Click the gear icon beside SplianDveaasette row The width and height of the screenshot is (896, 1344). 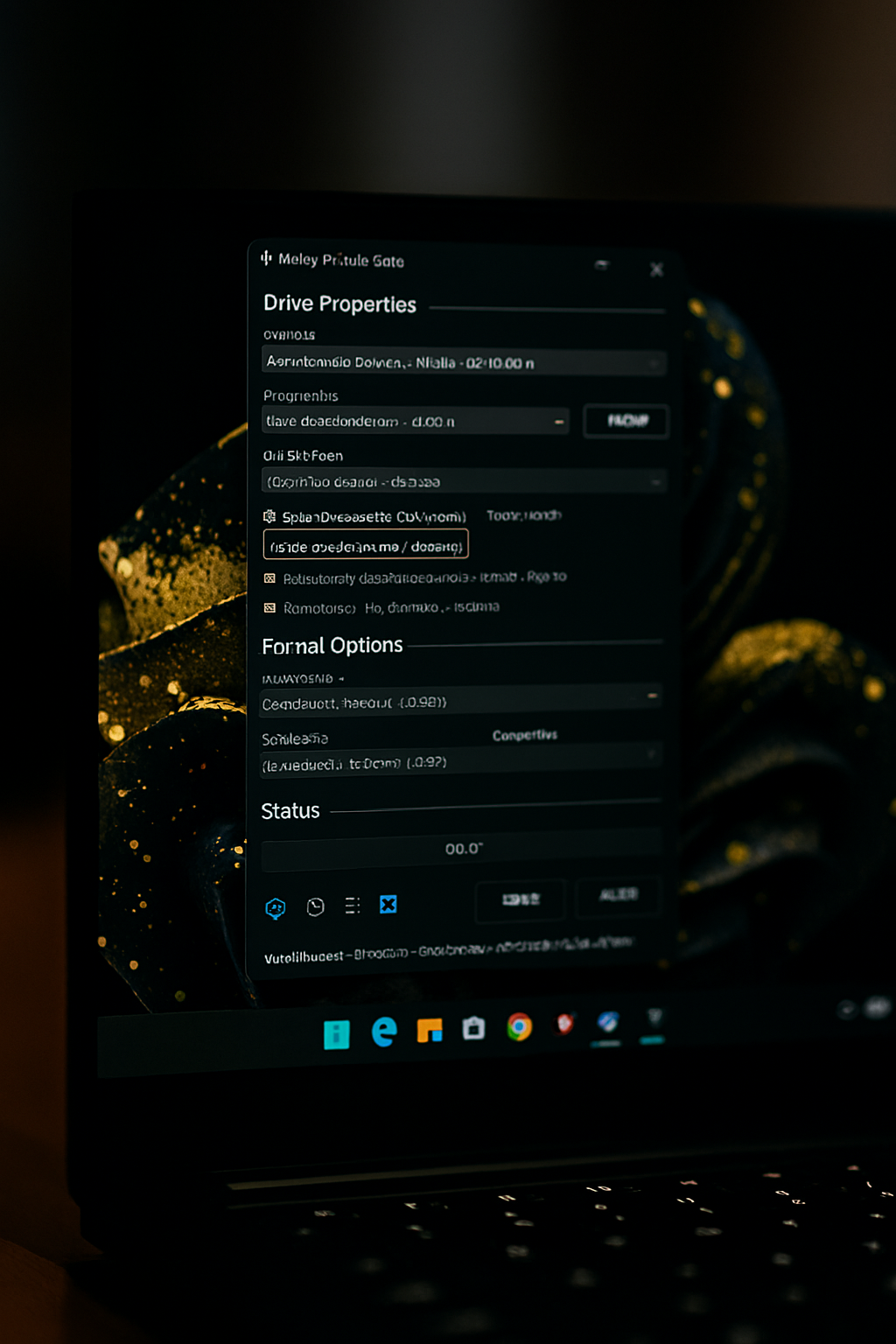(269, 516)
